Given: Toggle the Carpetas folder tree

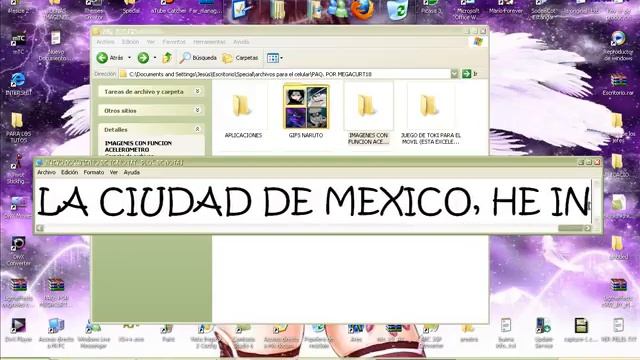Looking at the screenshot, I should (240, 58).
